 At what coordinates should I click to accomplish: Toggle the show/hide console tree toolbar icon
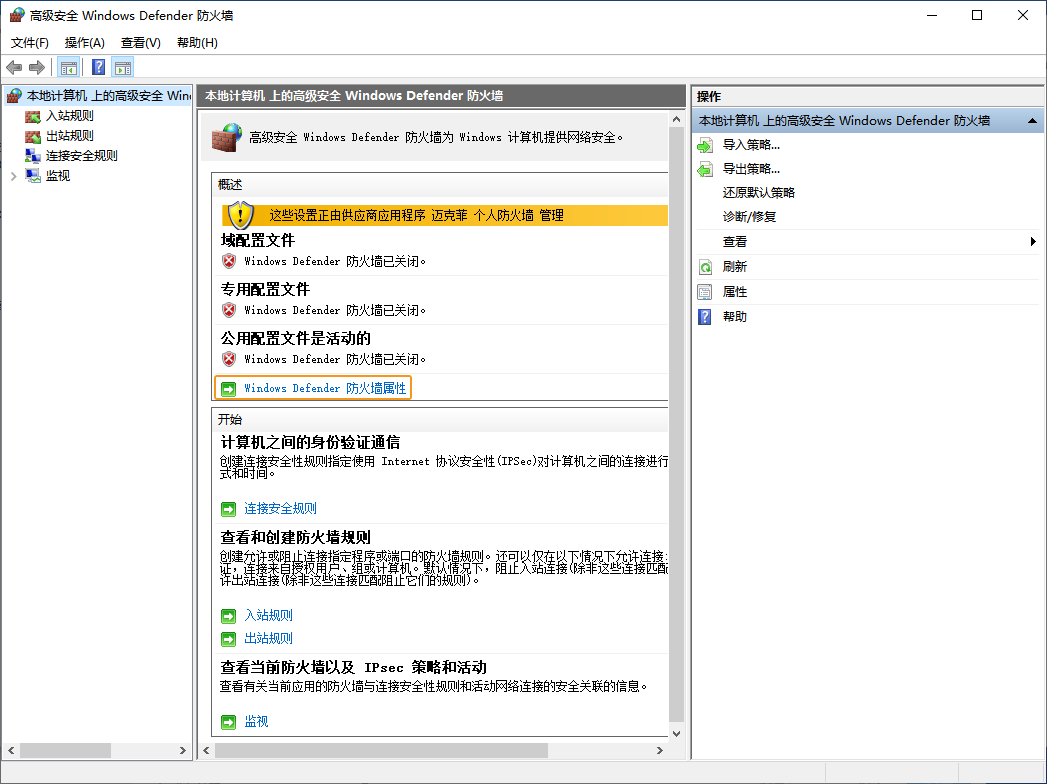pos(67,67)
